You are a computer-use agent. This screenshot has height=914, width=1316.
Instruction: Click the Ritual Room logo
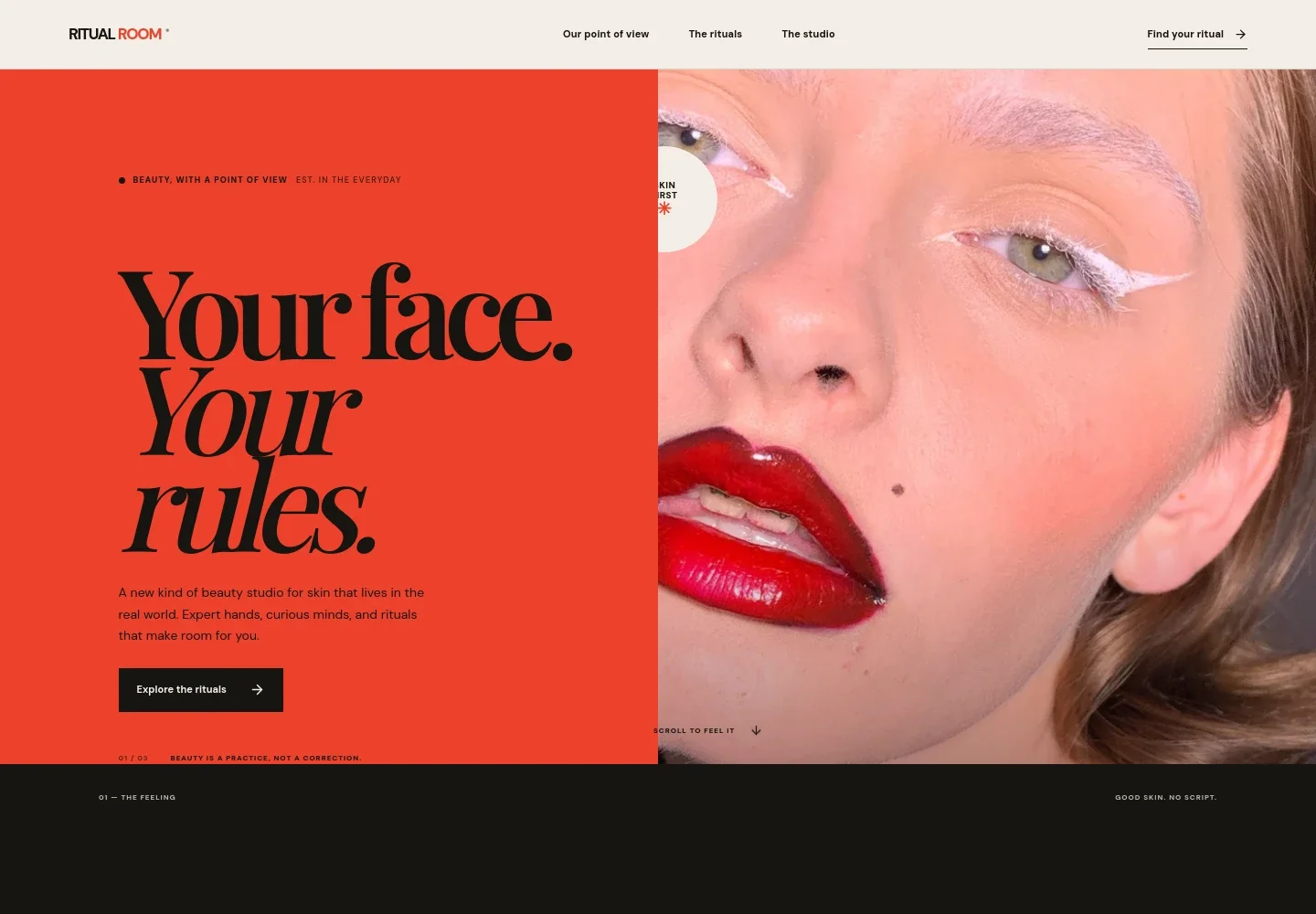tap(119, 34)
